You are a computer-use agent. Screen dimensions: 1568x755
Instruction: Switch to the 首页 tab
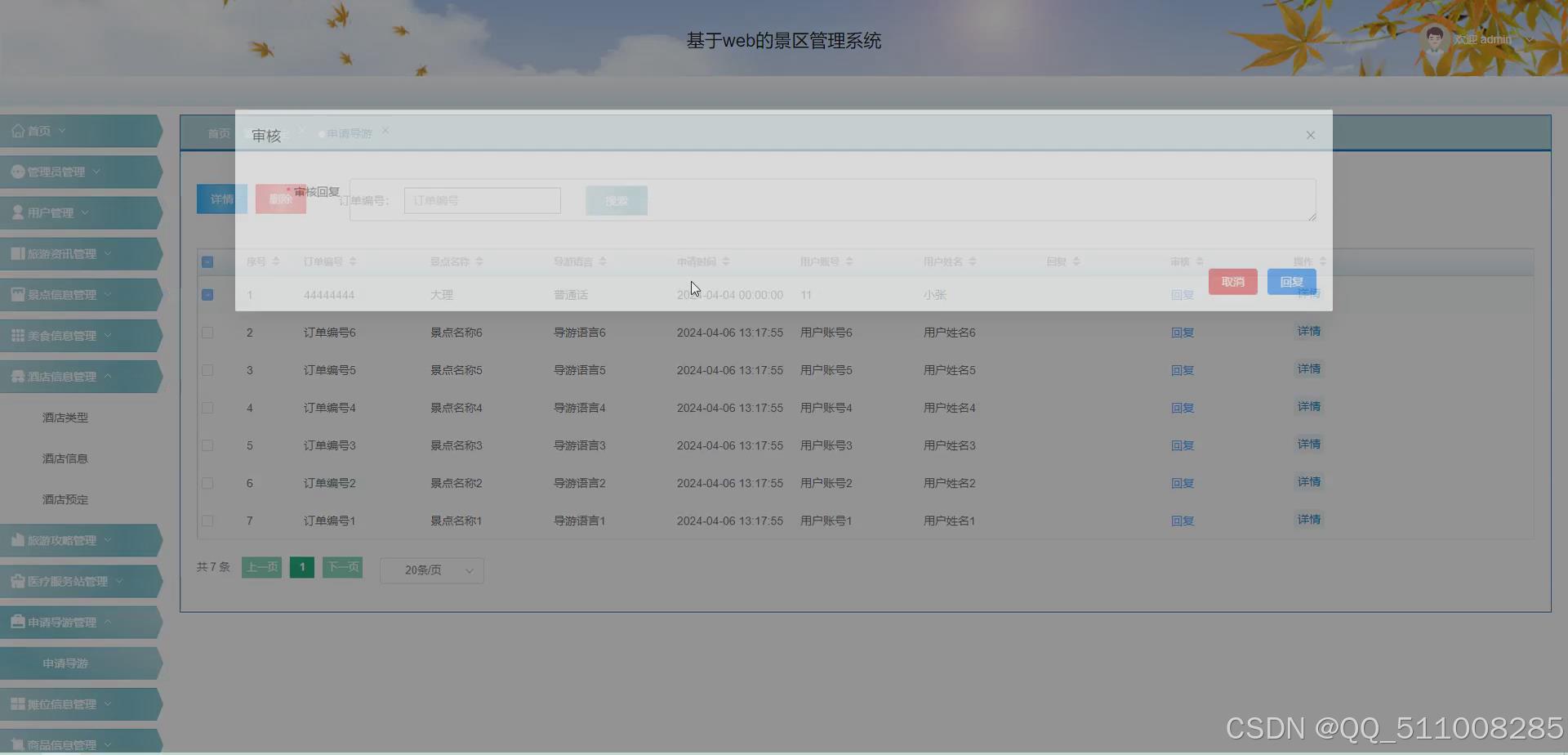click(x=218, y=133)
